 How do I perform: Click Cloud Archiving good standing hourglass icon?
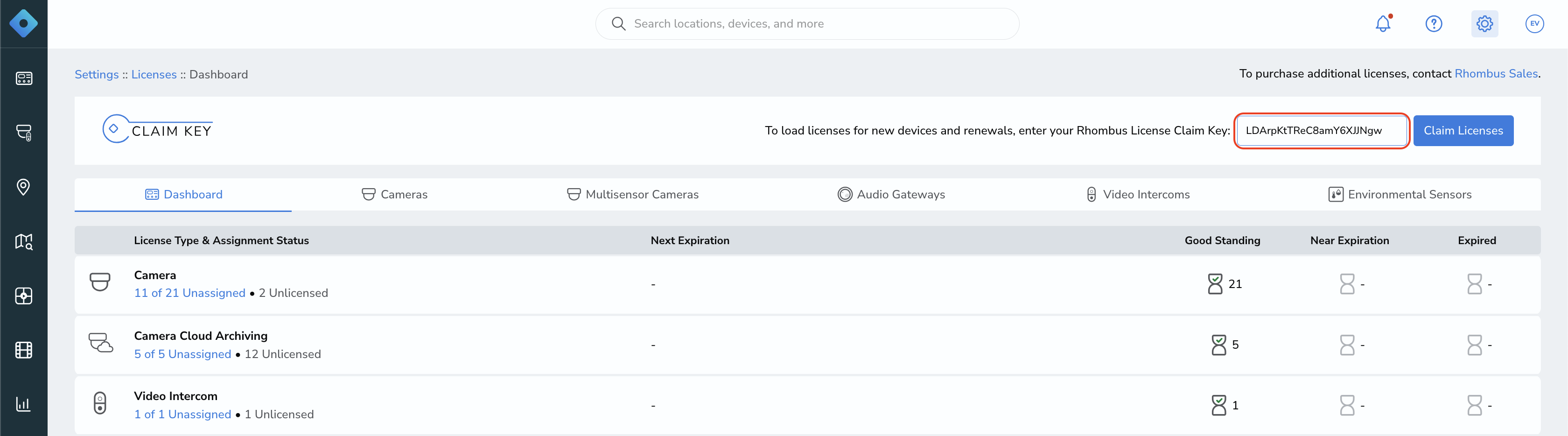pyautogui.click(x=1218, y=345)
